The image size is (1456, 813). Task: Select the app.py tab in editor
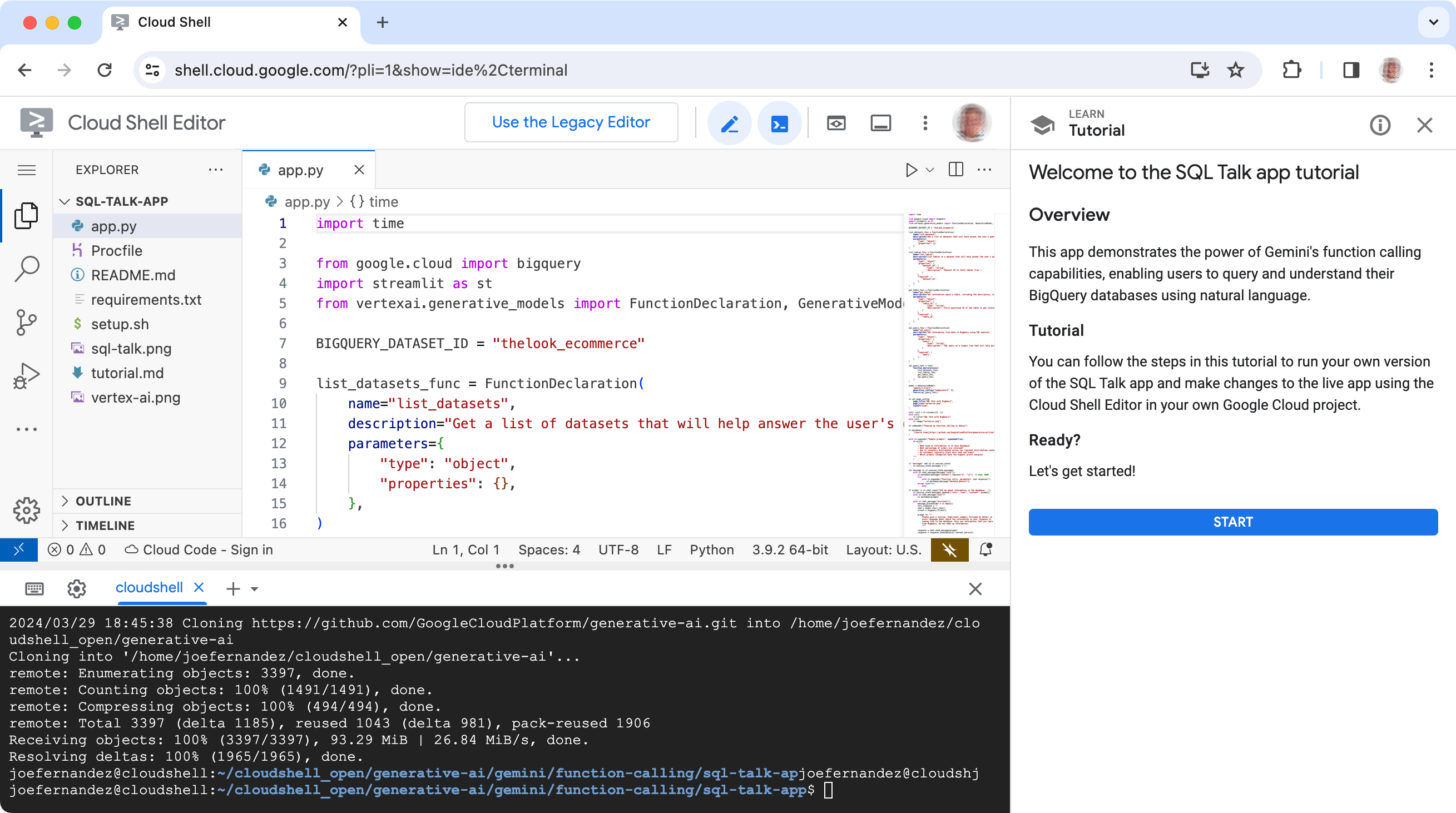pyautogui.click(x=301, y=170)
